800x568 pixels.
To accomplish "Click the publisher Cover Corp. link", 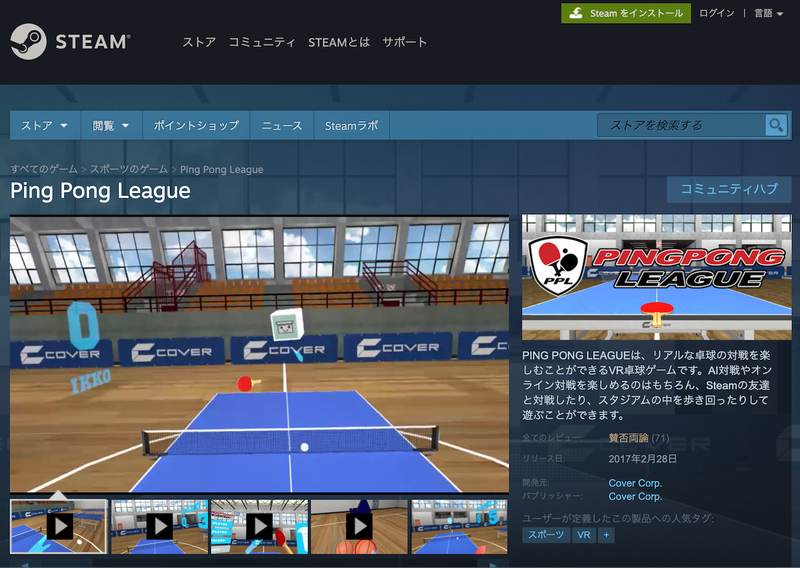I will point(635,496).
